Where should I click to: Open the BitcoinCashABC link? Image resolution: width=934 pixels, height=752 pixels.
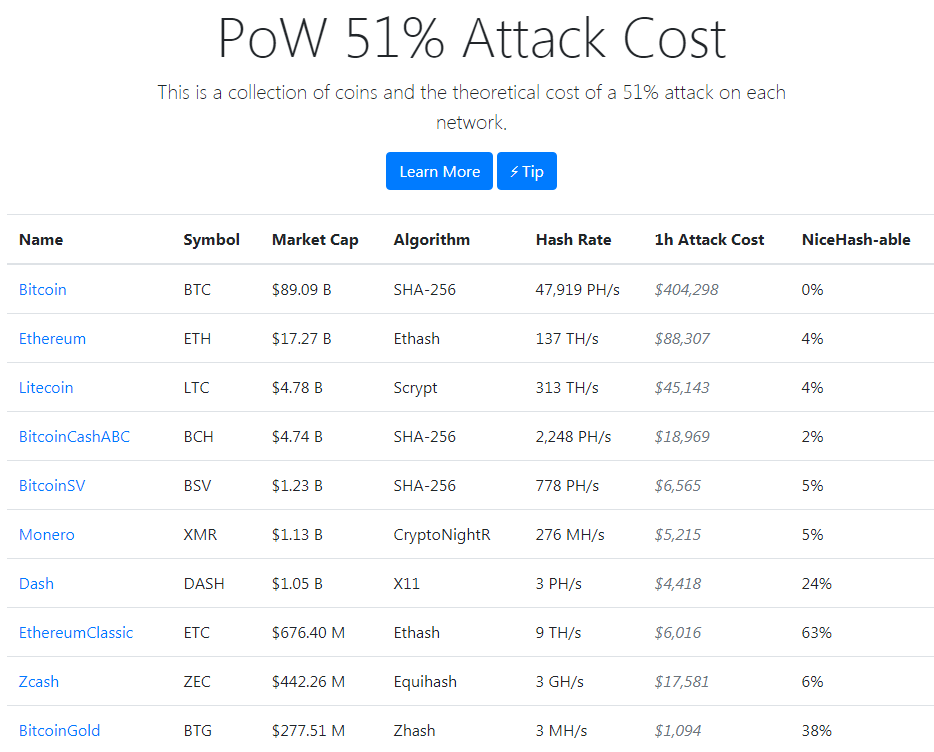point(74,437)
